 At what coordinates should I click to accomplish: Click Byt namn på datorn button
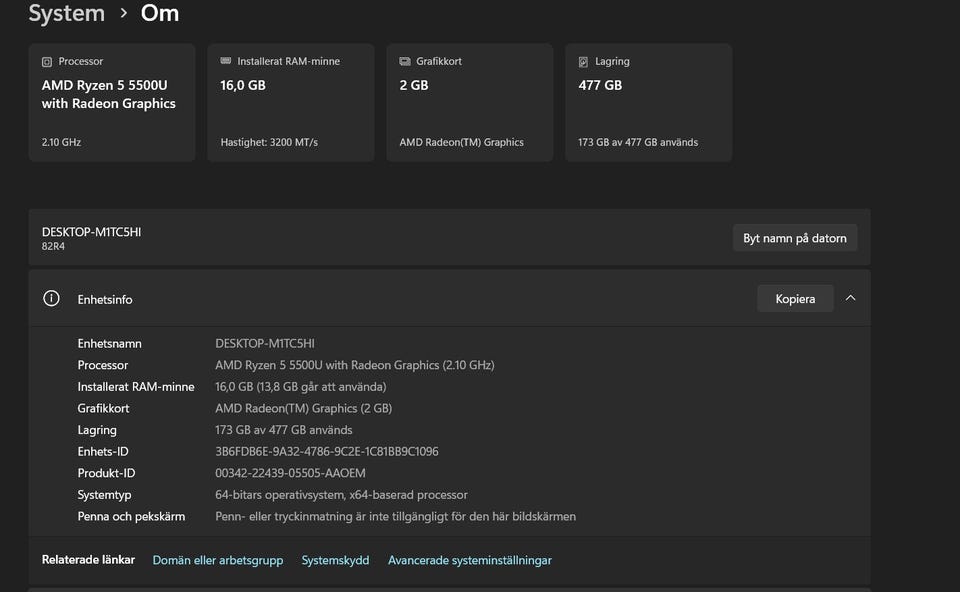pos(795,238)
